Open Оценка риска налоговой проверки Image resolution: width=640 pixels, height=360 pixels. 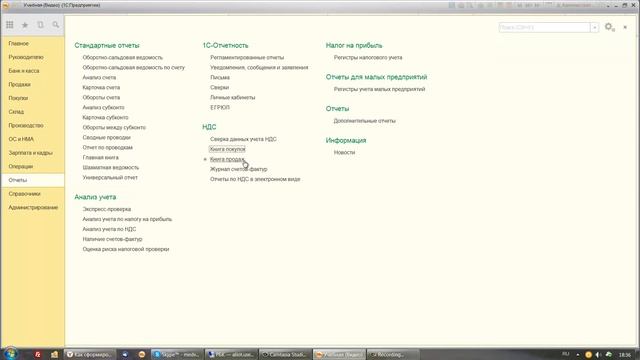pyautogui.click(x=126, y=249)
